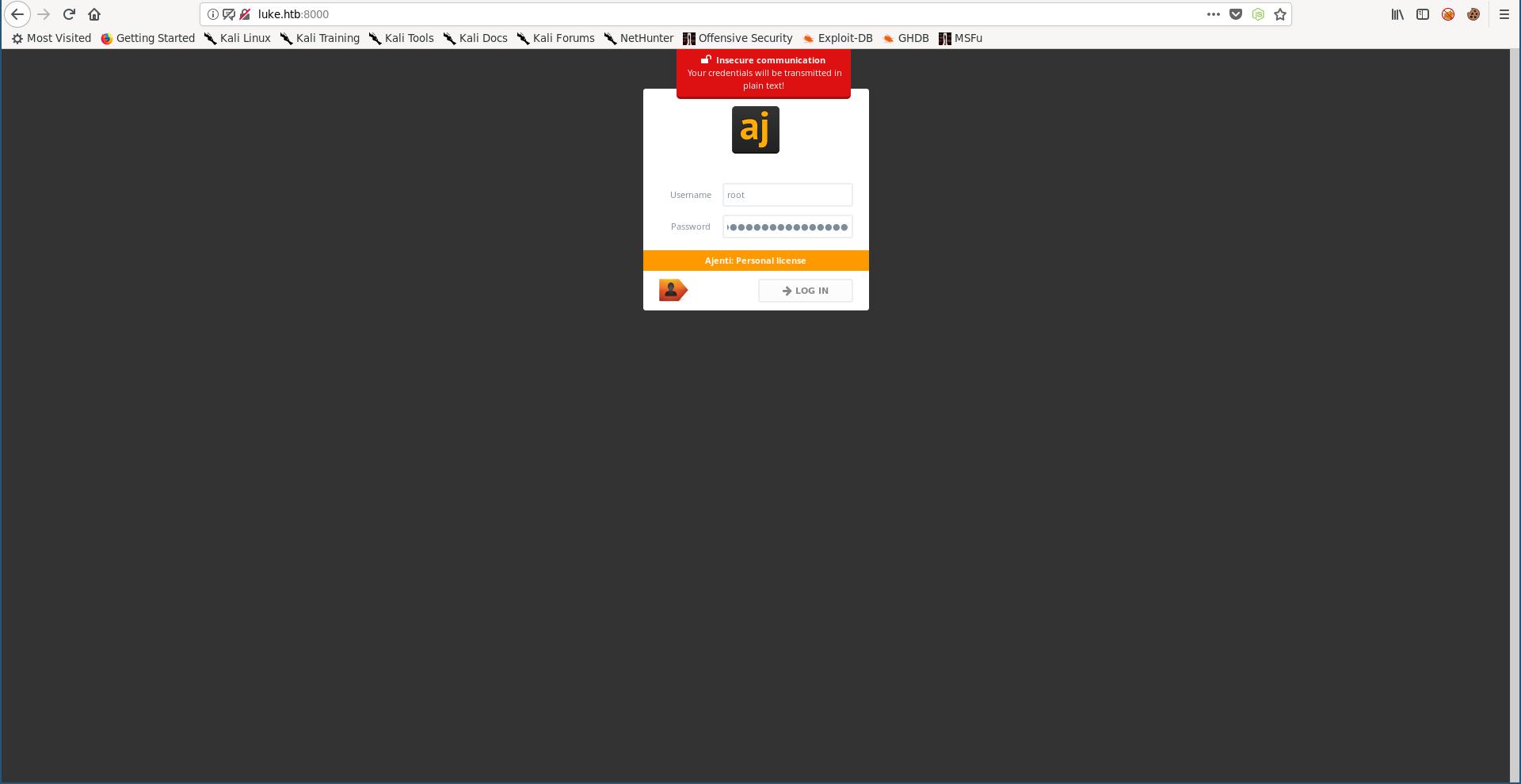Focus the Username input field

tap(787, 195)
